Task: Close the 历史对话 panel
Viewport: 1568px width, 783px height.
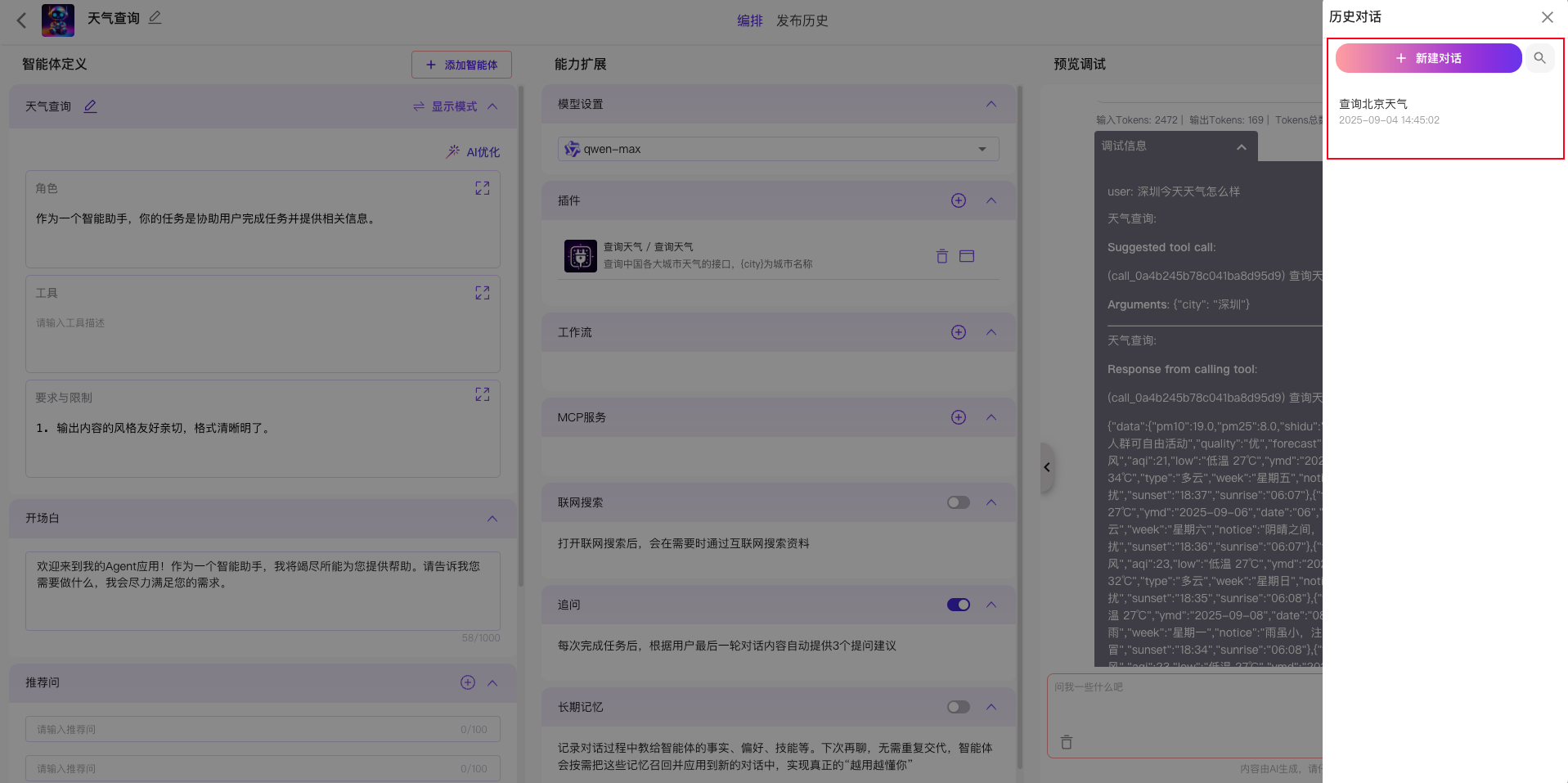Action: pyautogui.click(x=1548, y=17)
